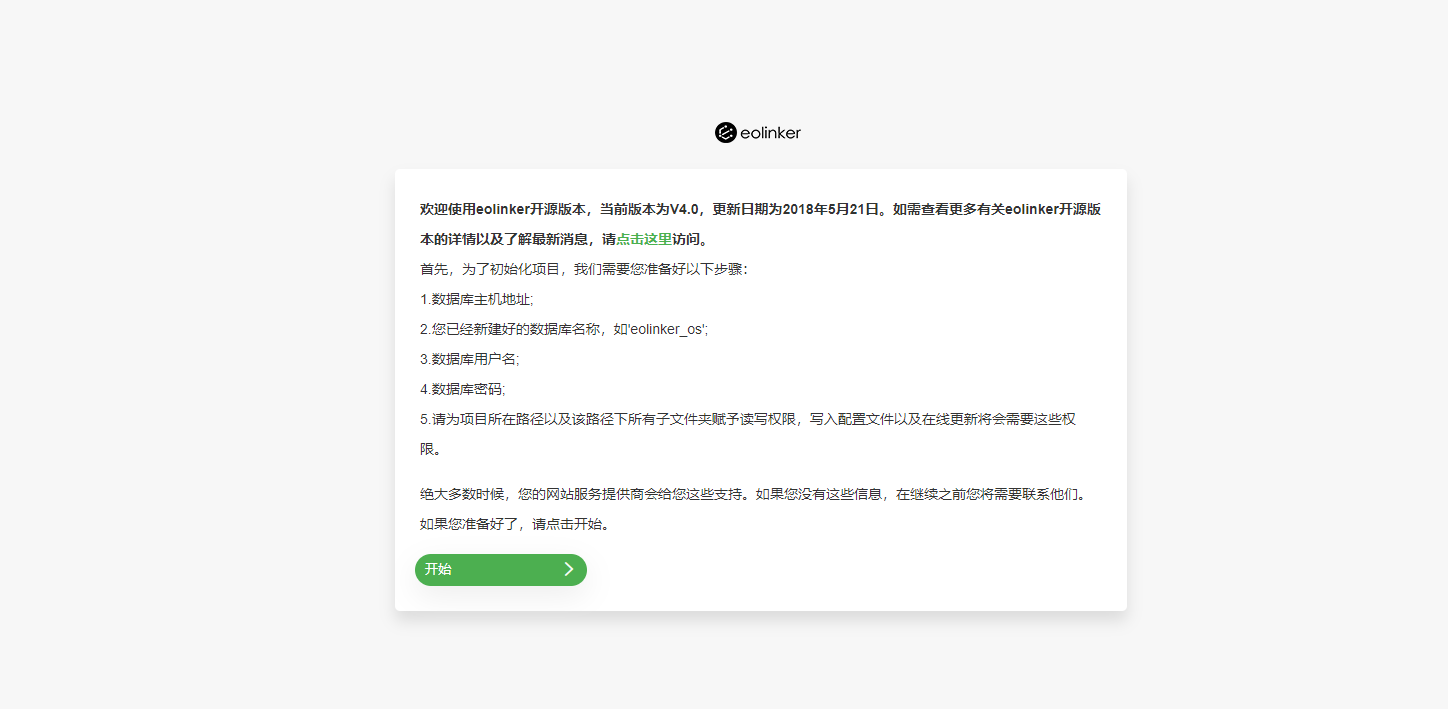Viewport: 1448px width, 709px height.
Task: Click step 3 数据库用户名 list item
Action: point(471,358)
